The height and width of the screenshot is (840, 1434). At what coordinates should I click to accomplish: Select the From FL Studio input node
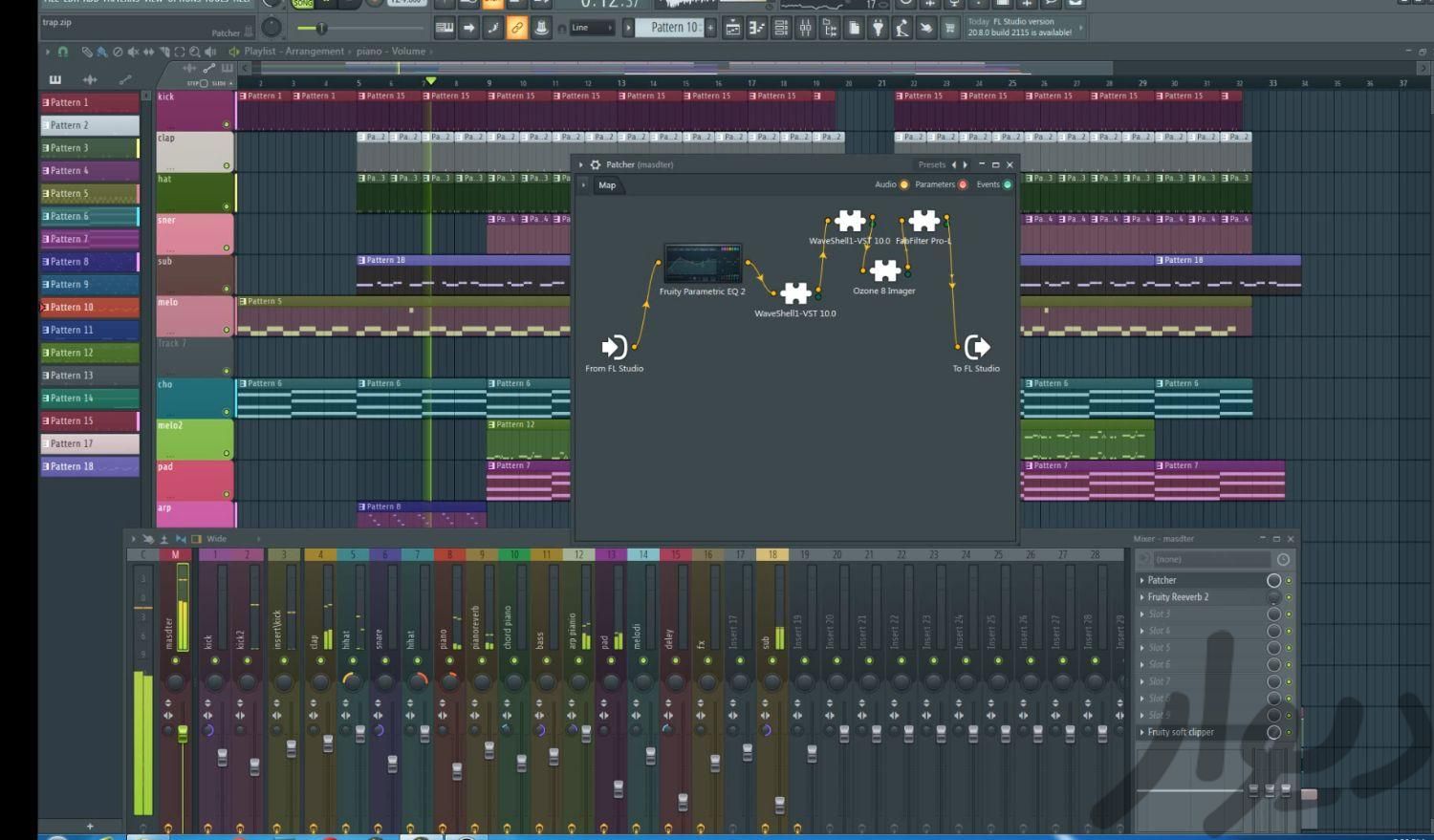(x=614, y=347)
